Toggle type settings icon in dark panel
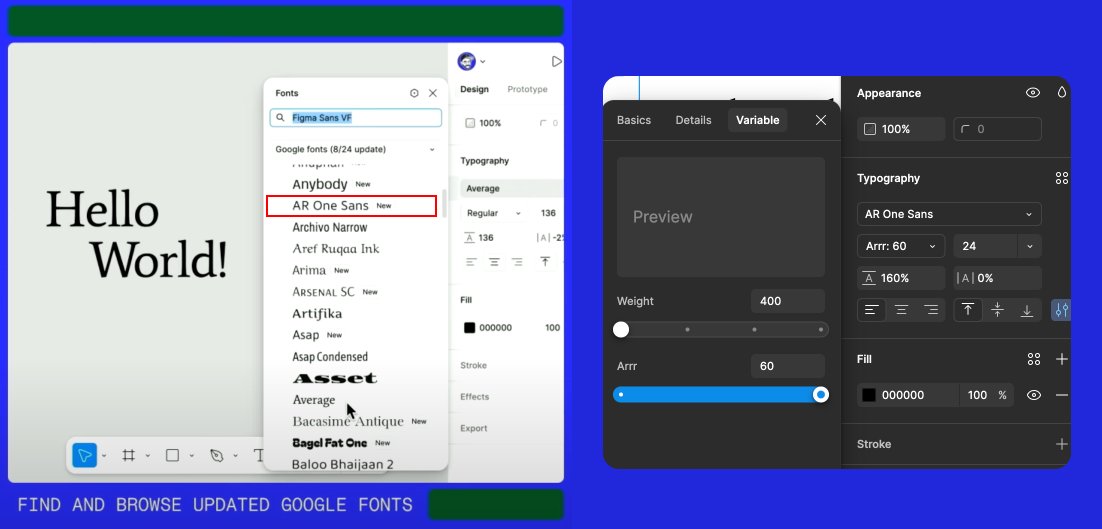The height and width of the screenshot is (529, 1102). click(x=1061, y=310)
